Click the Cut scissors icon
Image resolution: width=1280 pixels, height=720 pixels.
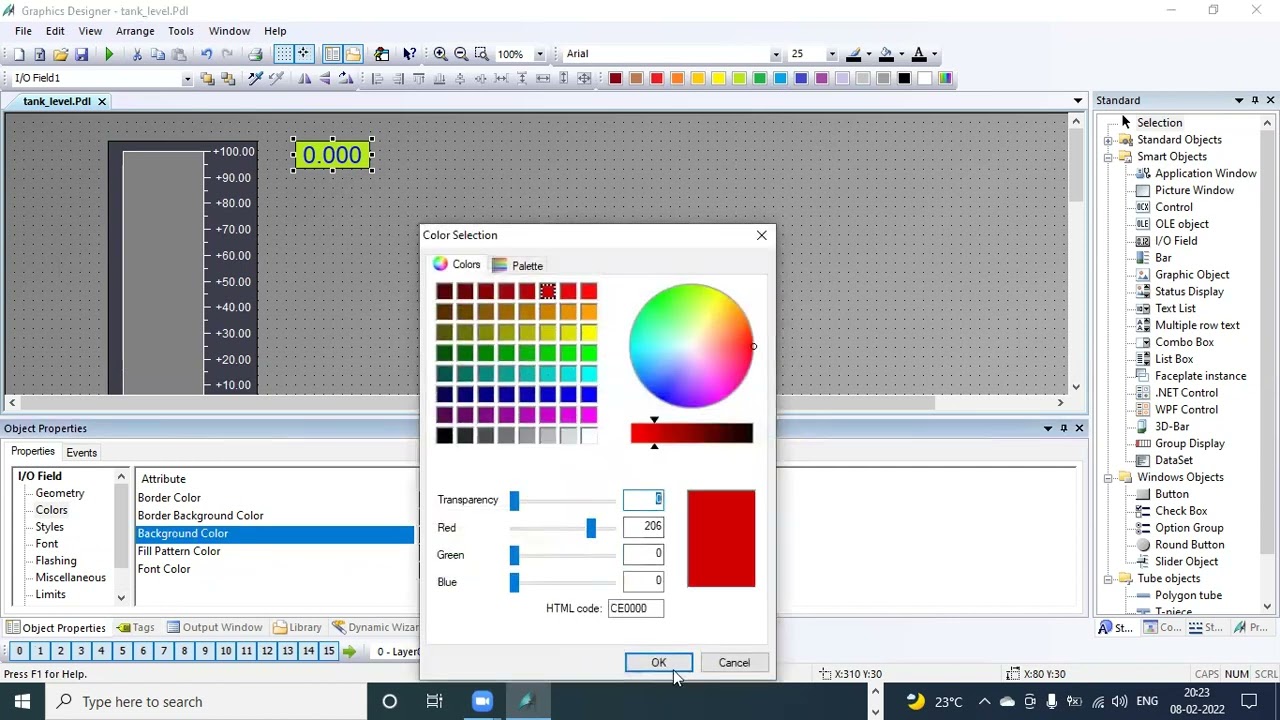click(137, 54)
